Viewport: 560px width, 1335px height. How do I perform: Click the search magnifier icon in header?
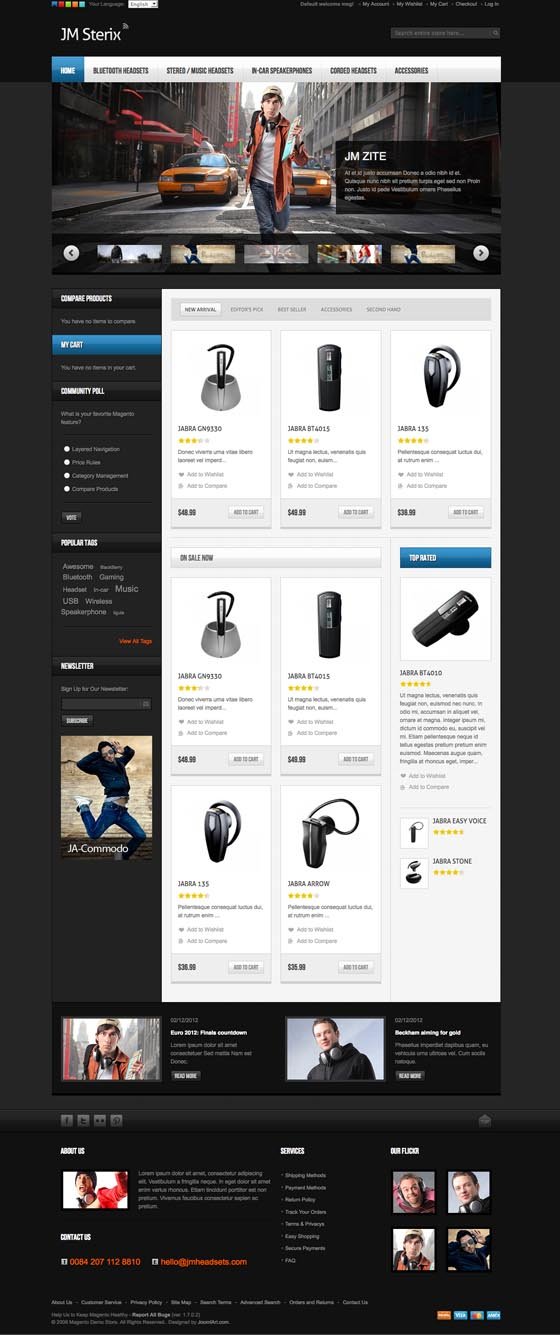point(496,33)
